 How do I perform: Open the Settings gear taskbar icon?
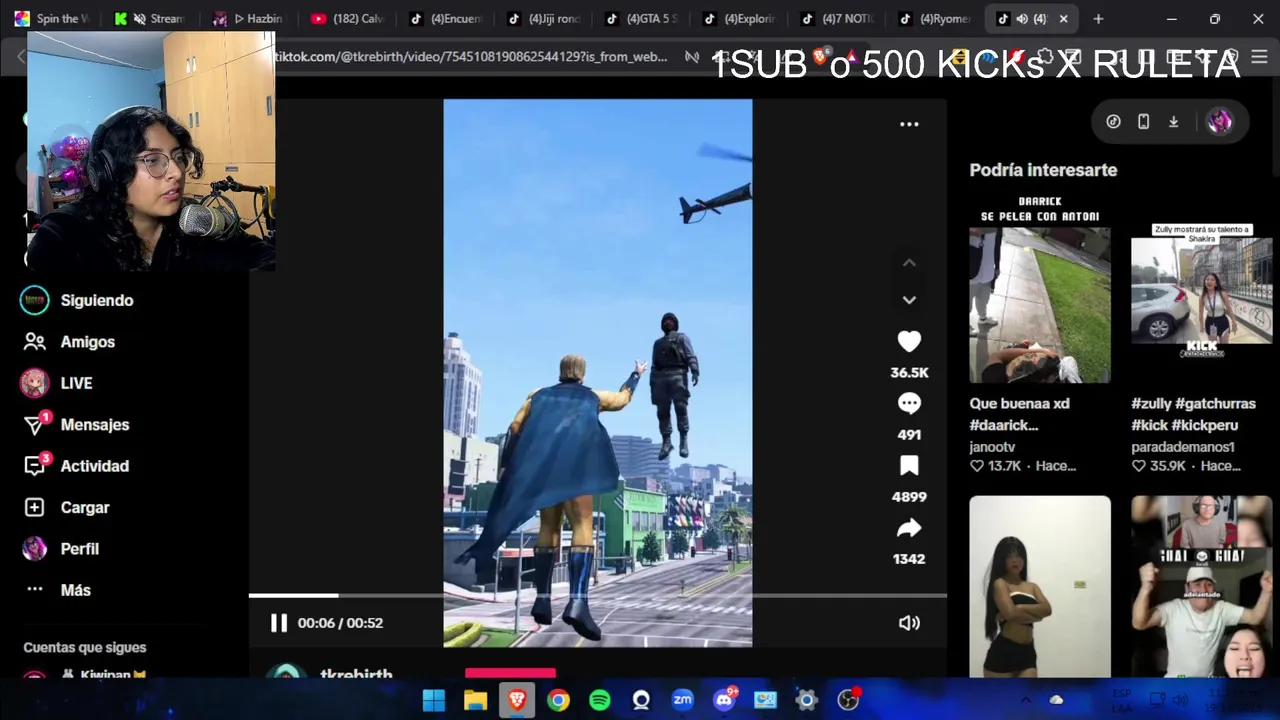(806, 700)
